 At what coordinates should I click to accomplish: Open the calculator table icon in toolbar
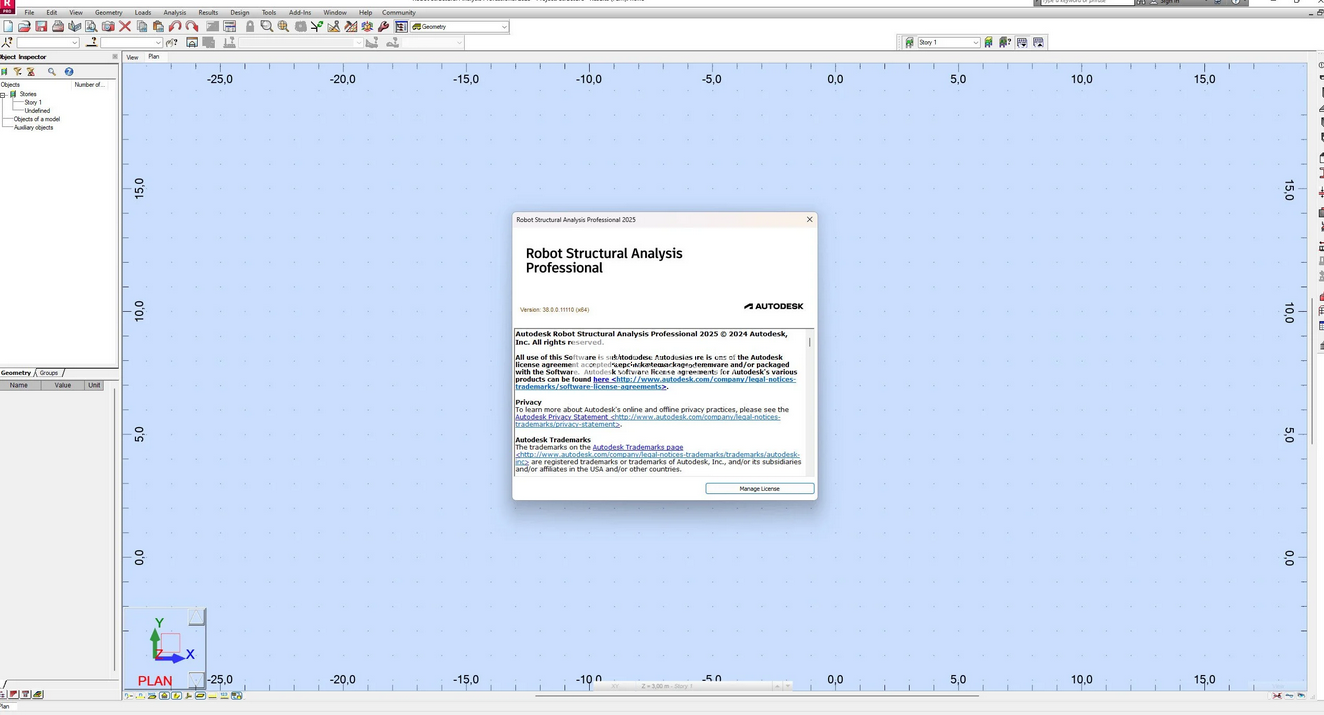(229, 27)
